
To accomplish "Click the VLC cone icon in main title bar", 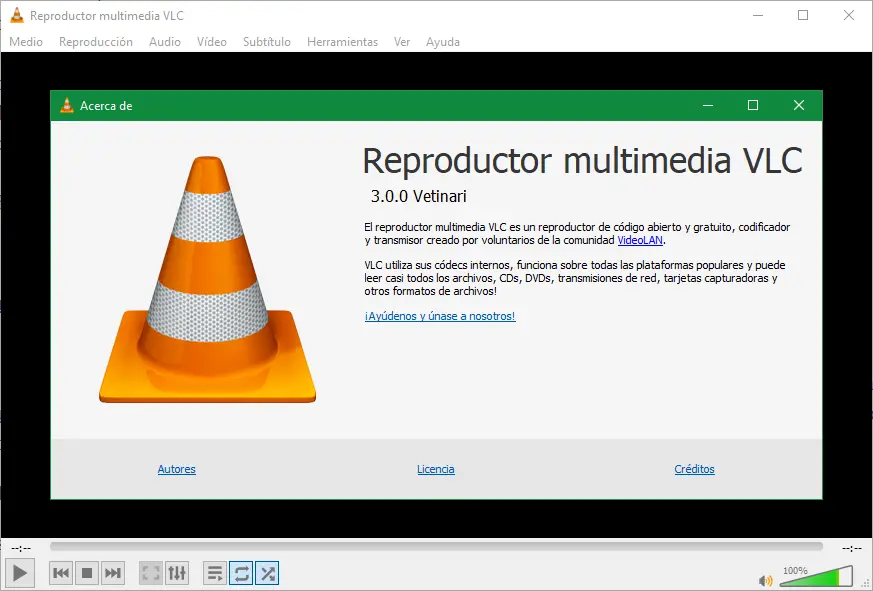I will pyautogui.click(x=17, y=15).
